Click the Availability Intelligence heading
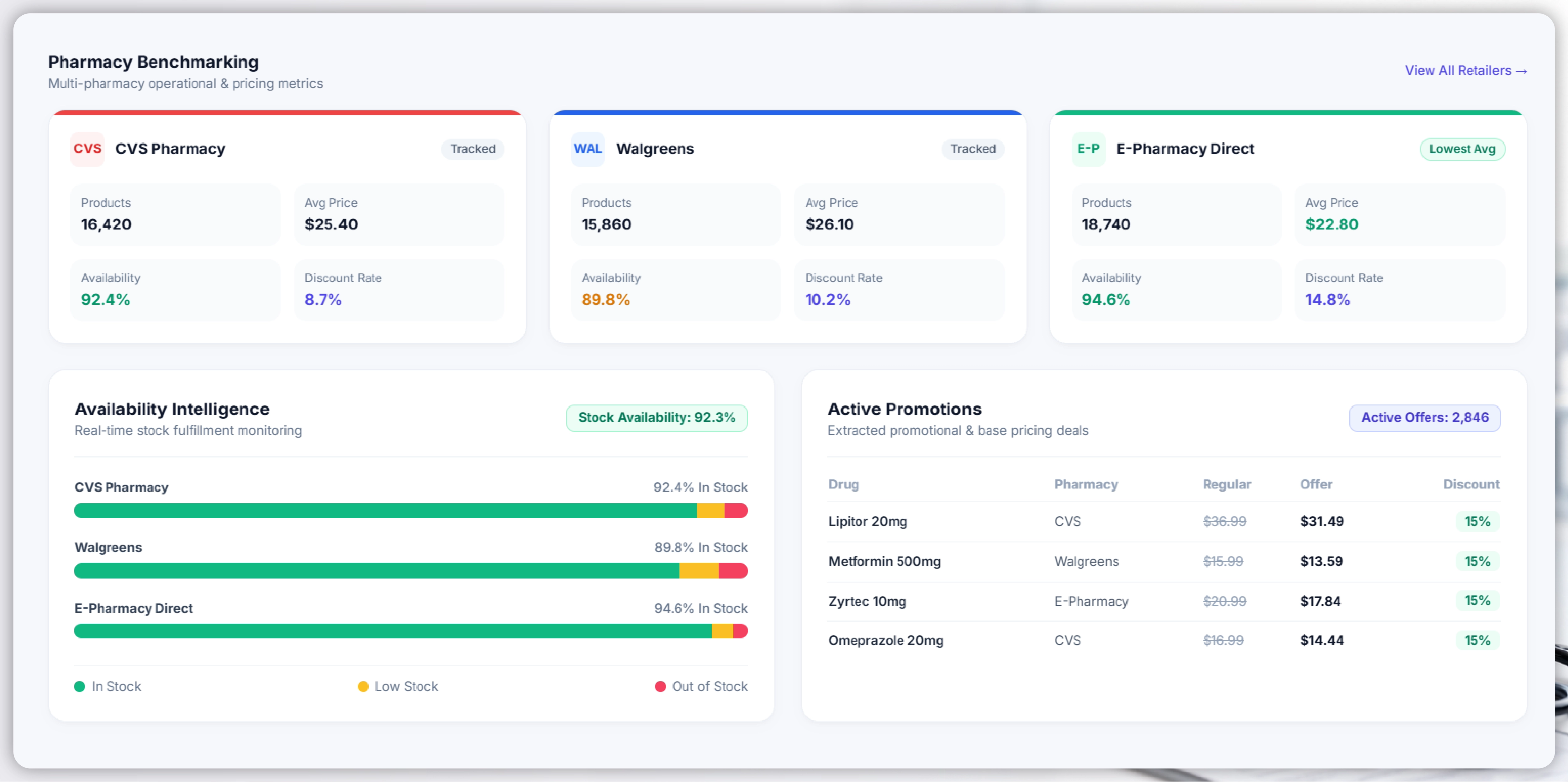This screenshot has height=782, width=1568. 172,409
